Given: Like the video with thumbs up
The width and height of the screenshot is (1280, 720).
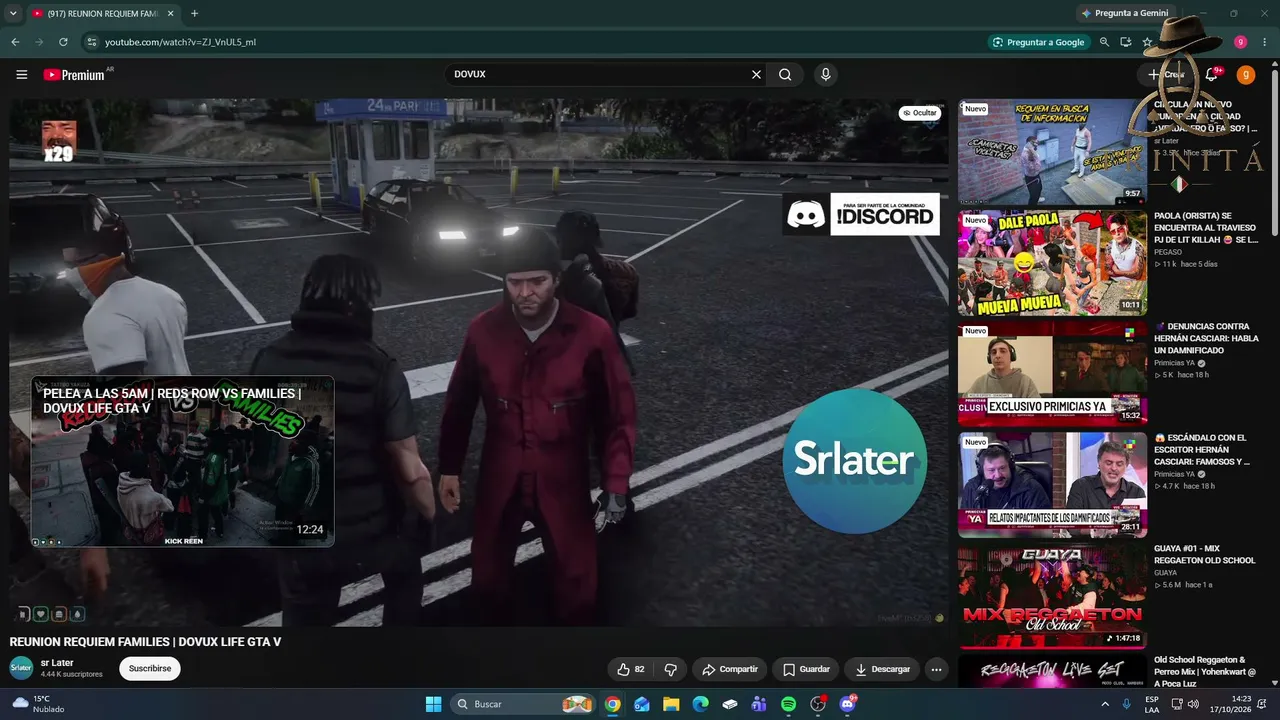Looking at the screenshot, I should 631,669.
